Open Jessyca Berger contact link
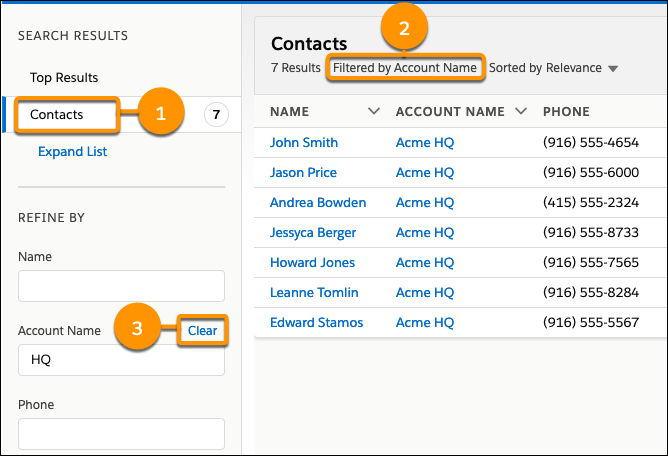This screenshot has width=668, height=456. [x=313, y=233]
